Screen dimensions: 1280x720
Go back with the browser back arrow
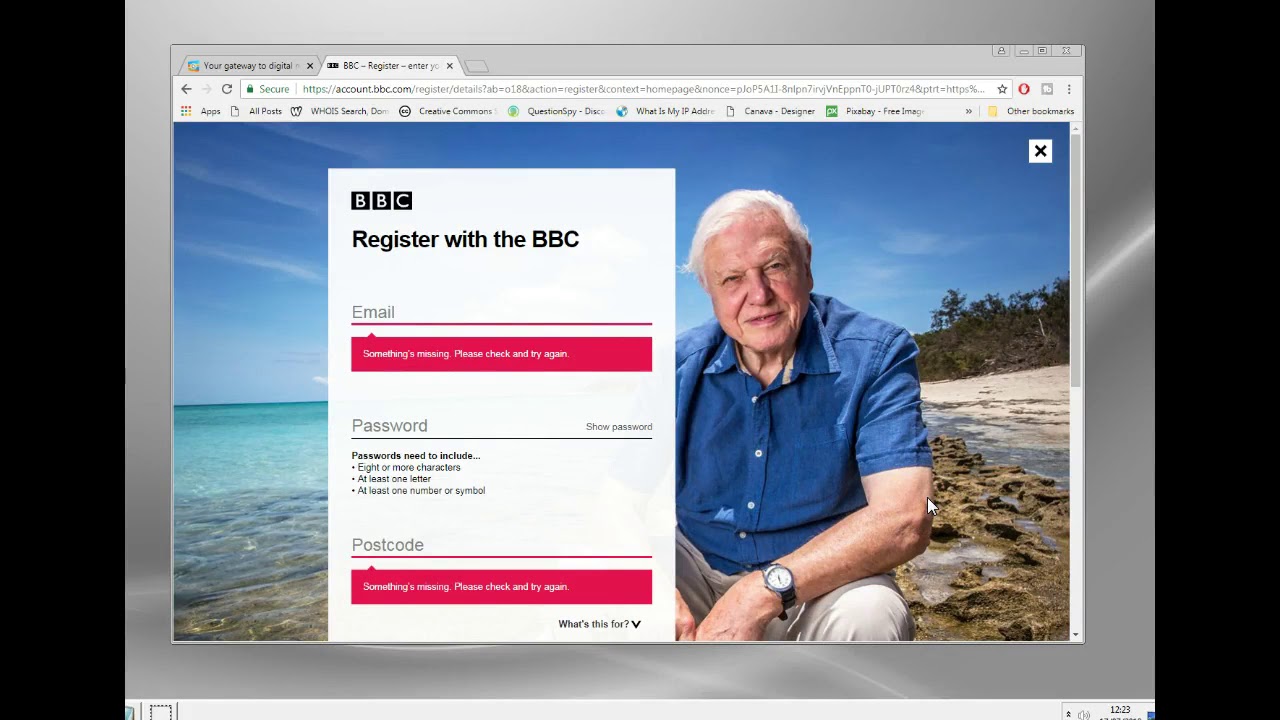186,89
